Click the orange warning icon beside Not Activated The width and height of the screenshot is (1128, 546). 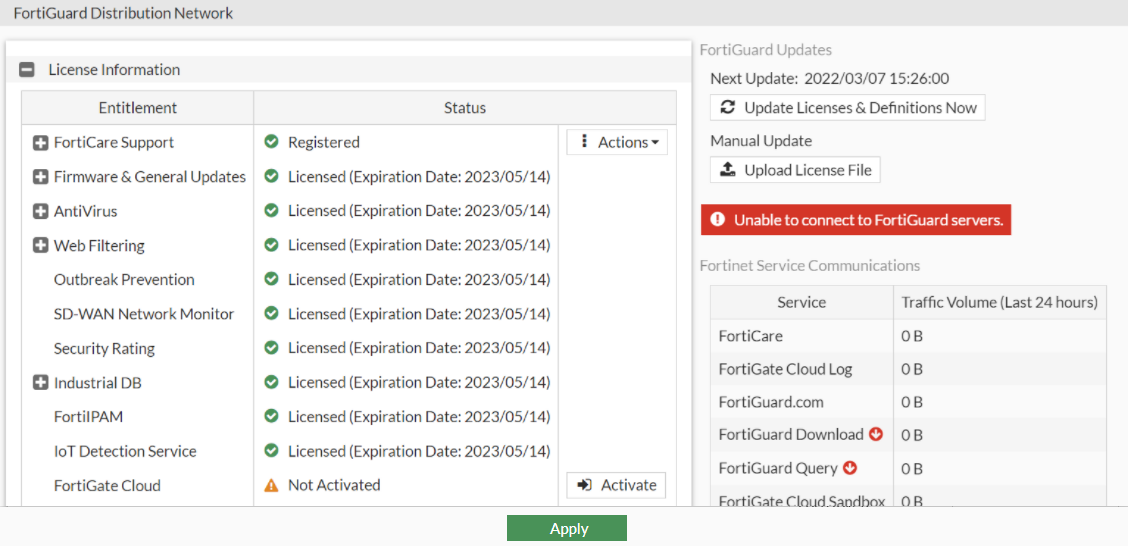(x=271, y=485)
